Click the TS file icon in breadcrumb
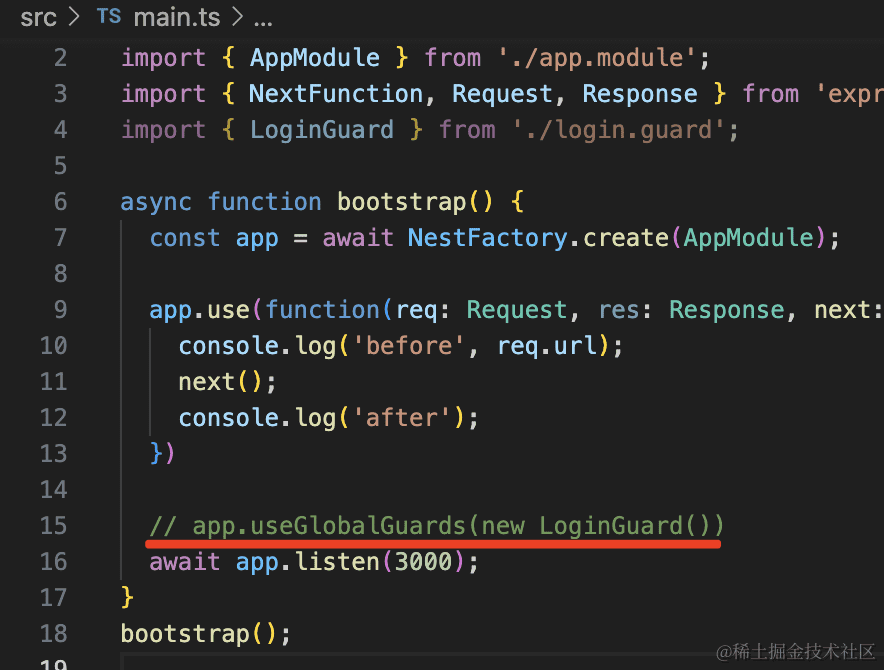 pyautogui.click(x=109, y=17)
